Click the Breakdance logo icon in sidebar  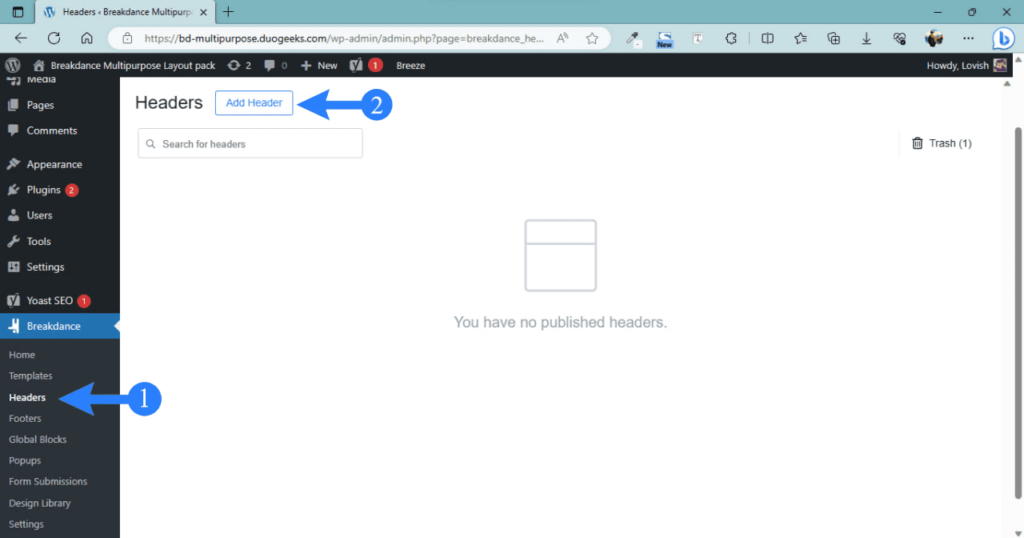(14, 326)
